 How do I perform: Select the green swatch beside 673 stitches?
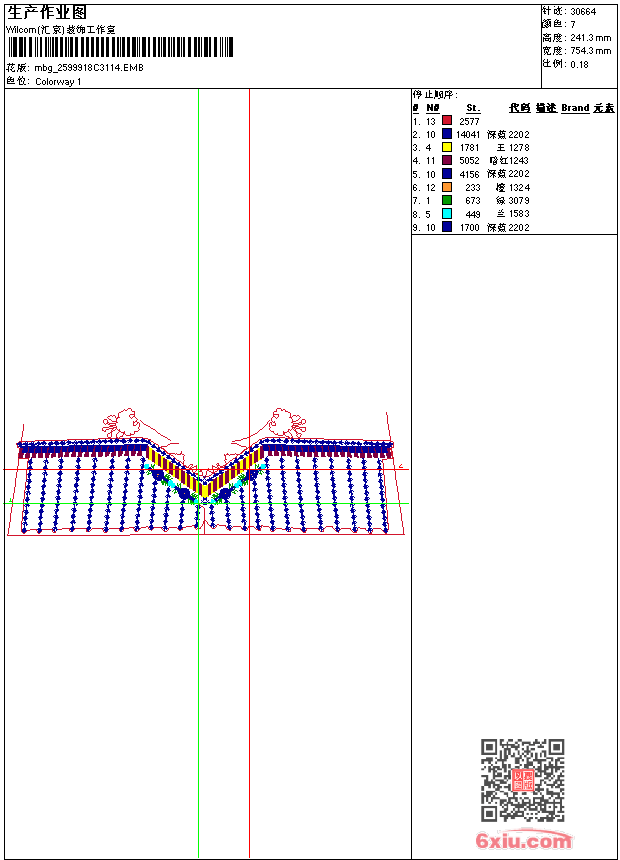[x=447, y=200]
